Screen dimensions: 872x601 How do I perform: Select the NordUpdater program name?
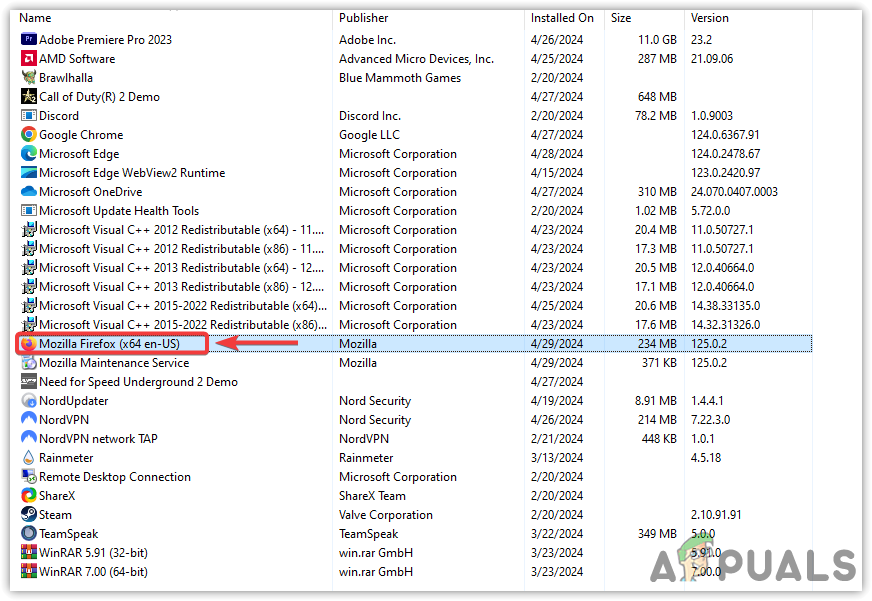(x=73, y=401)
